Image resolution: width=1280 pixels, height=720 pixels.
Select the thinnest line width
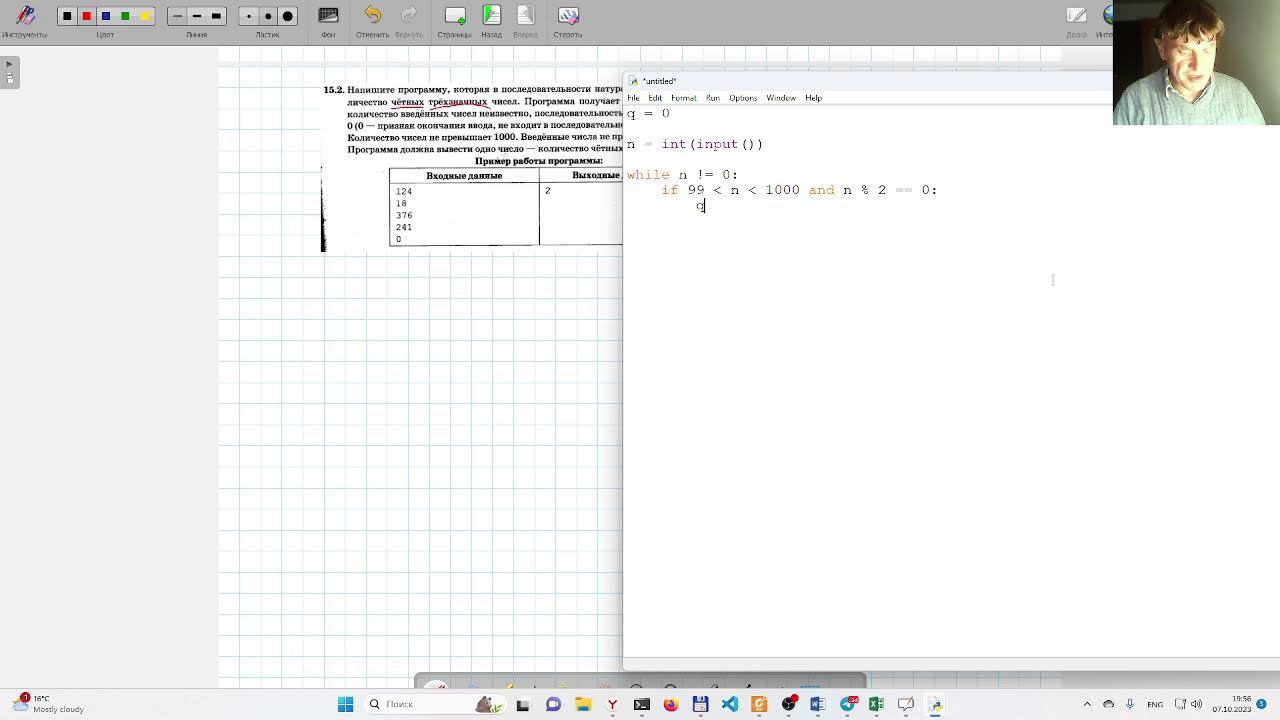[x=177, y=16]
